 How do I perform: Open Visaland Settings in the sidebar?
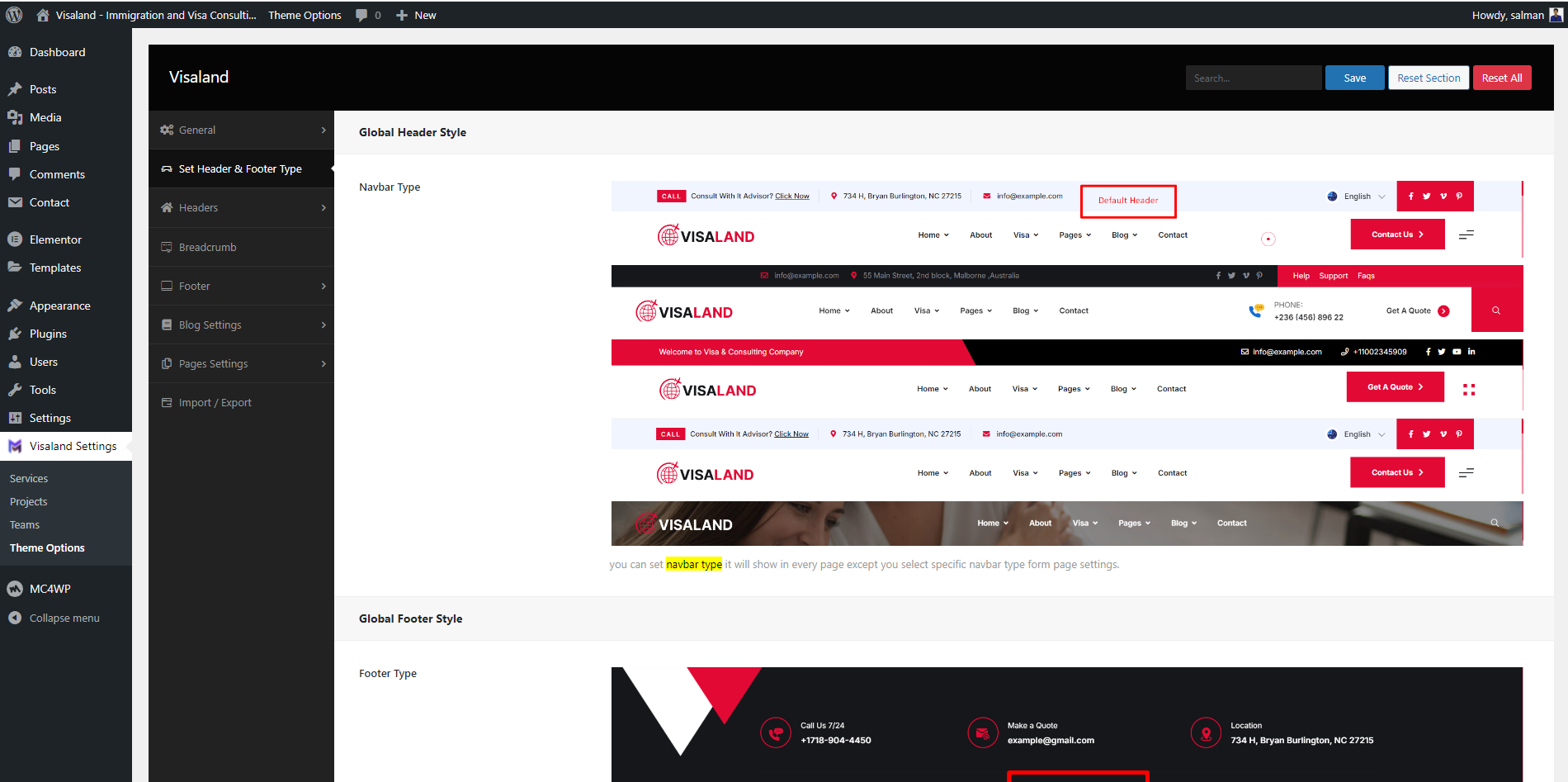pos(66,446)
